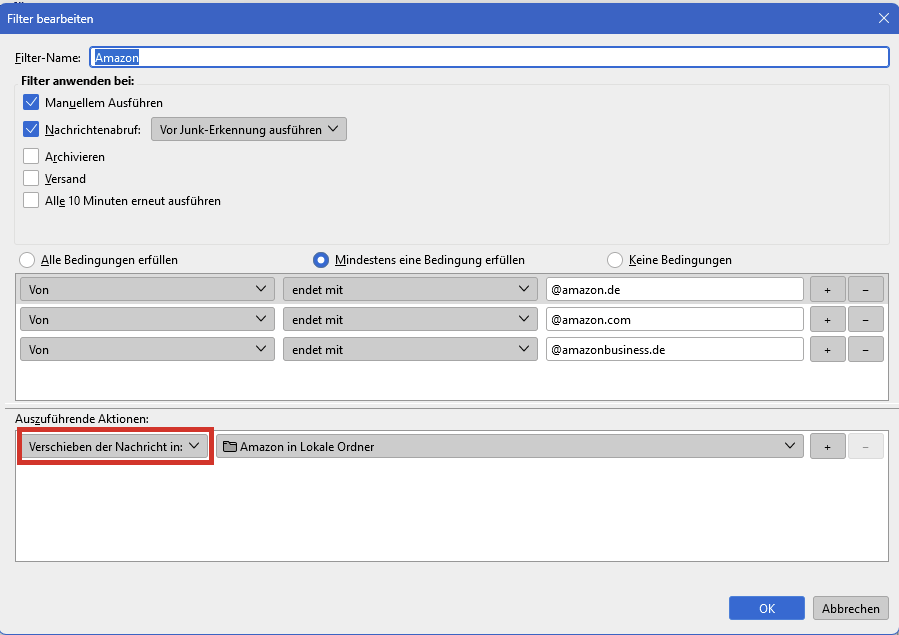Uncheck Manuellem Ausführen checkbox
This screenshot has width=899, height=635.
click(x=31, y=102)
